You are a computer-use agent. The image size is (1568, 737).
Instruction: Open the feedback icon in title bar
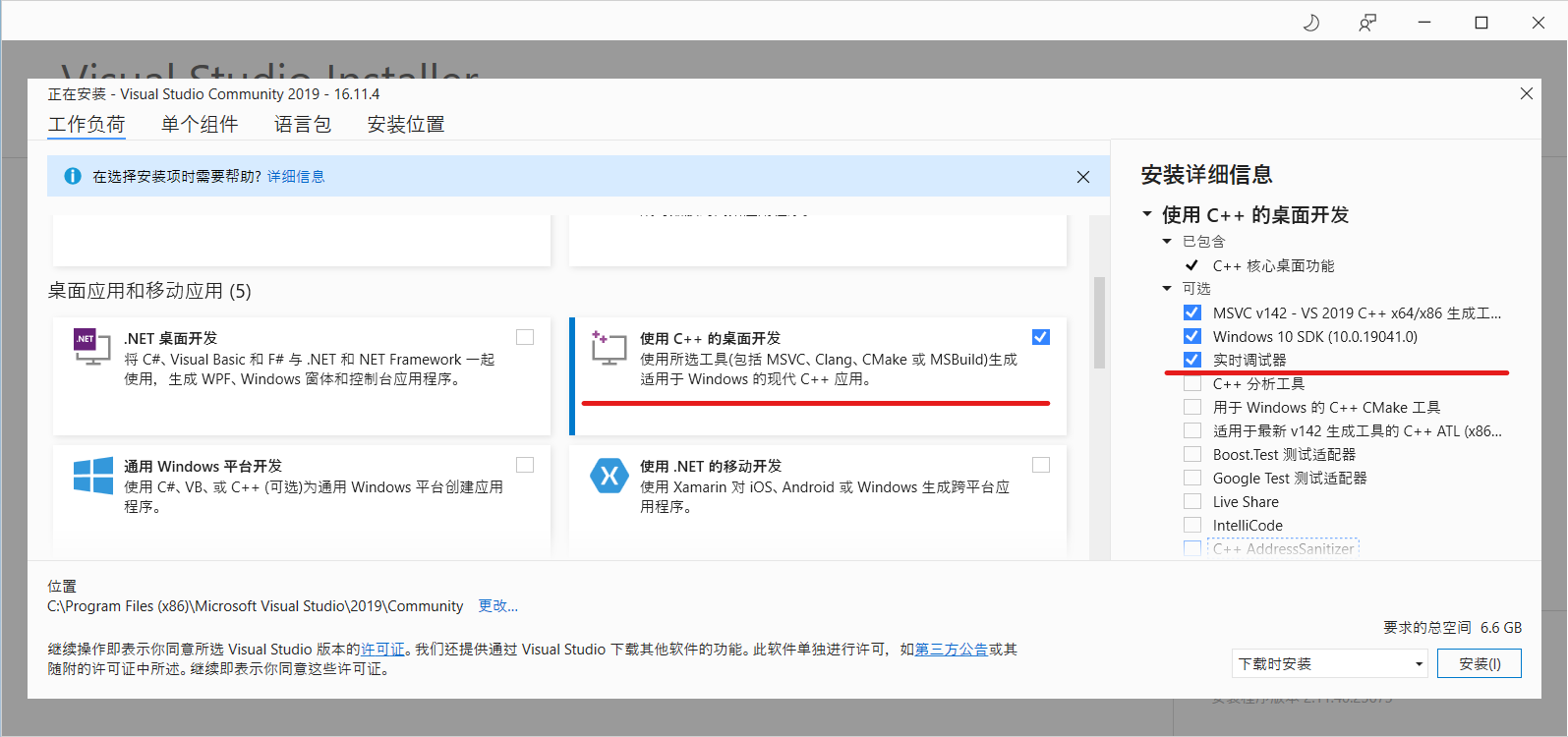click(1366, 23)
